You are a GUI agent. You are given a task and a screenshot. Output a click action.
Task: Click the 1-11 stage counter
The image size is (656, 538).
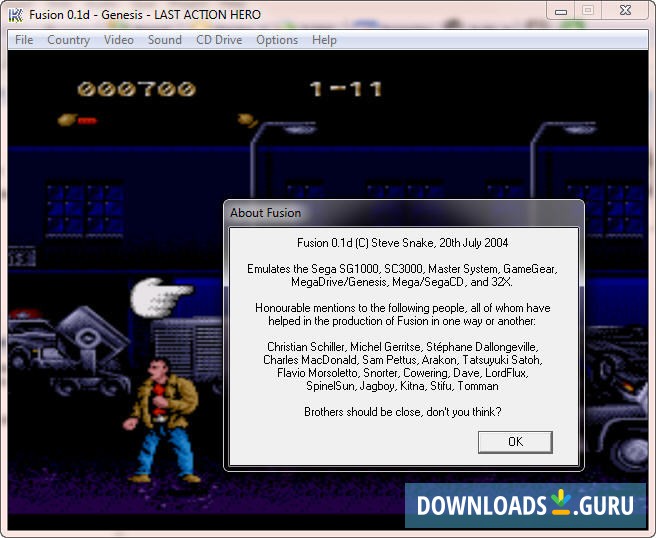pyautogui.click(x=346, y=89)
